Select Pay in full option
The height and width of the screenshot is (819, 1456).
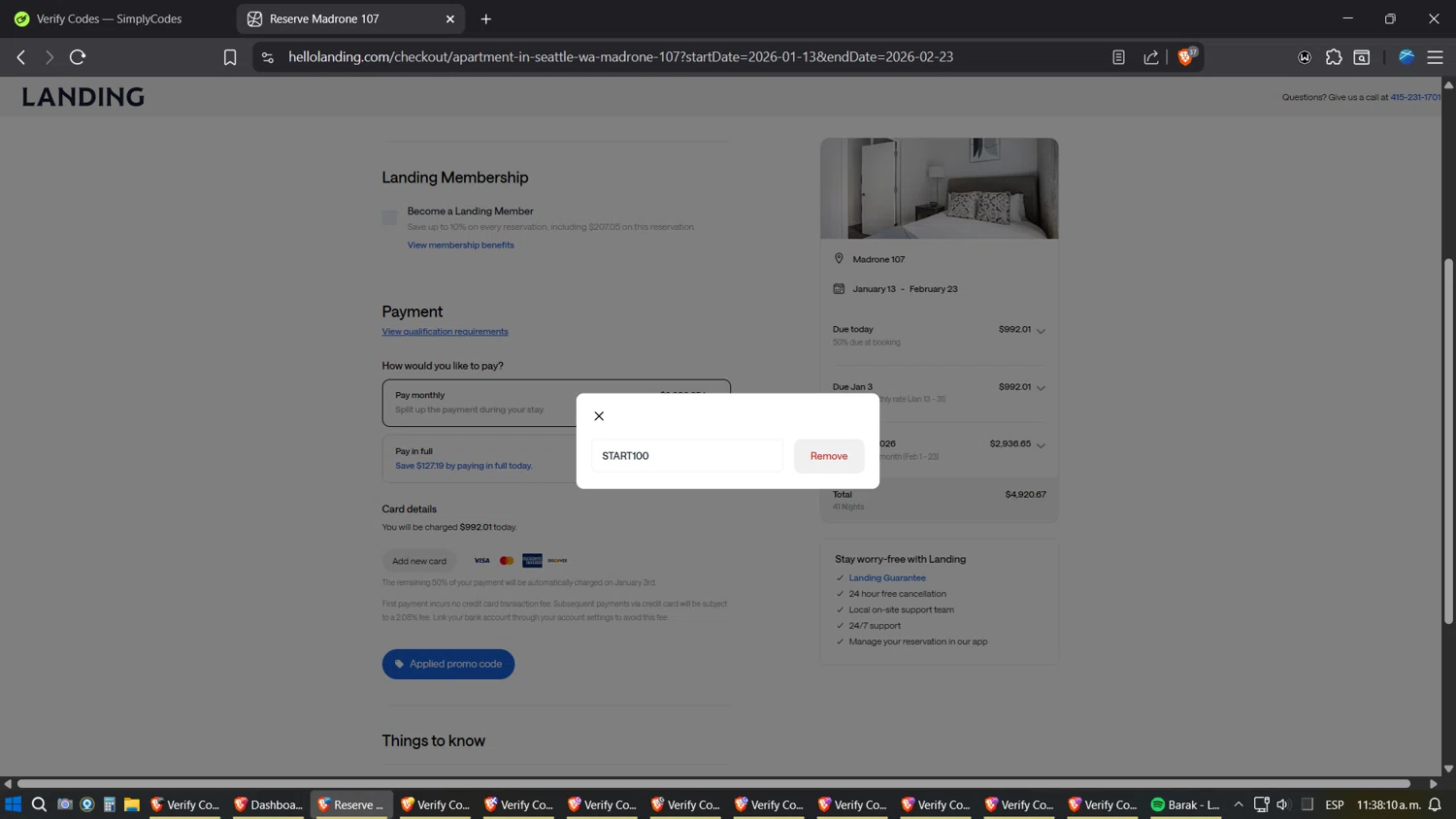pyautogui.click(x=556, y=458)
